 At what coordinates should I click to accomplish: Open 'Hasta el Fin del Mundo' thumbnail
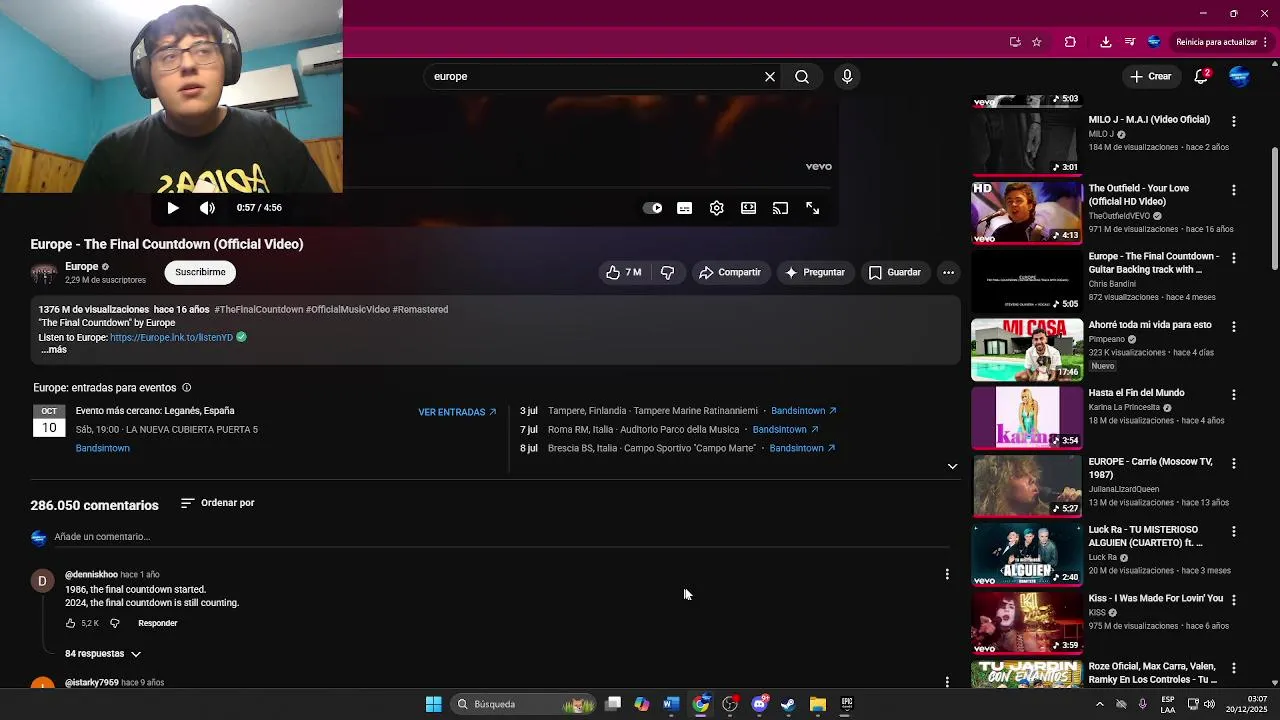1027,418
